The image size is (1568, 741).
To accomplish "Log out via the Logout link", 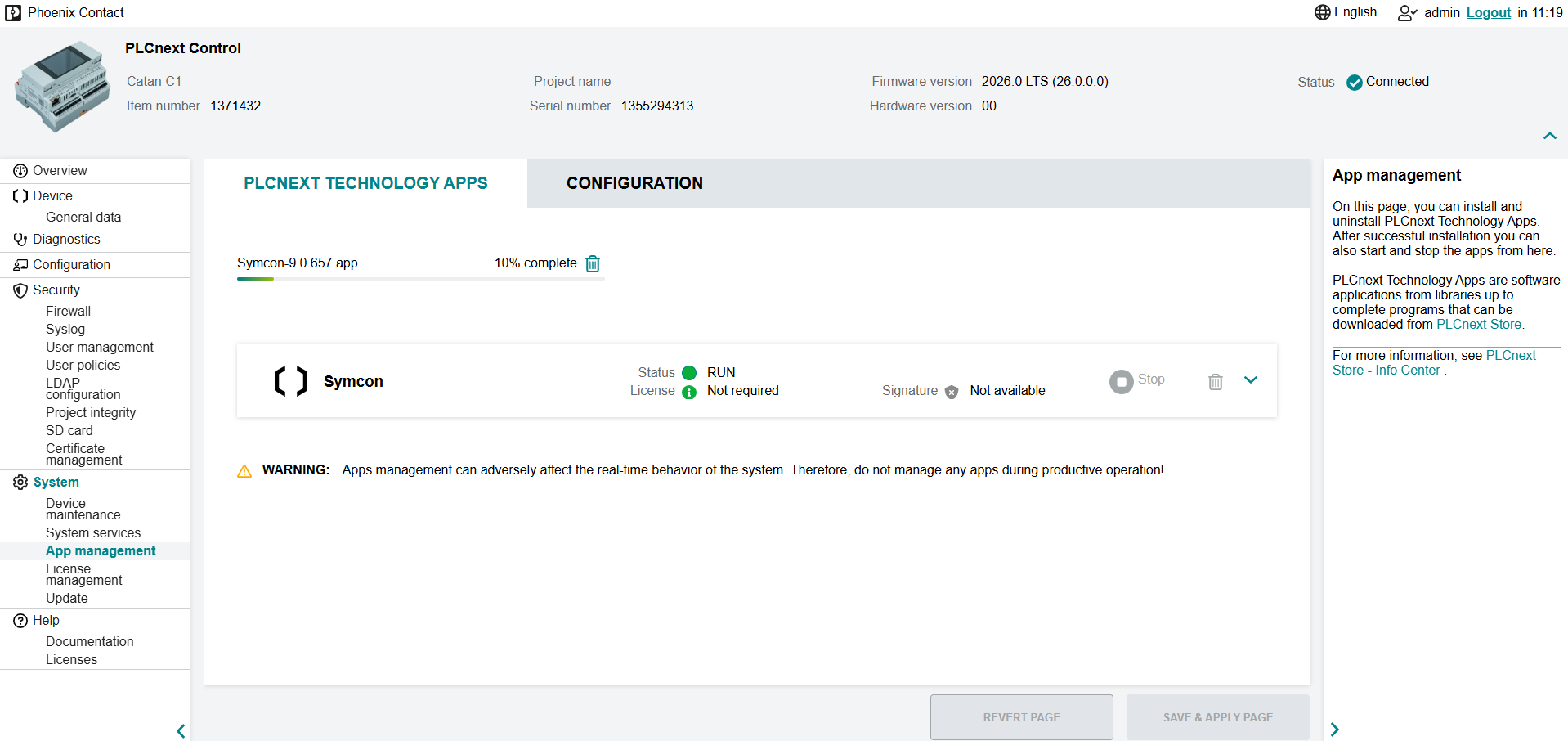I will click(x=1488, y=12).
